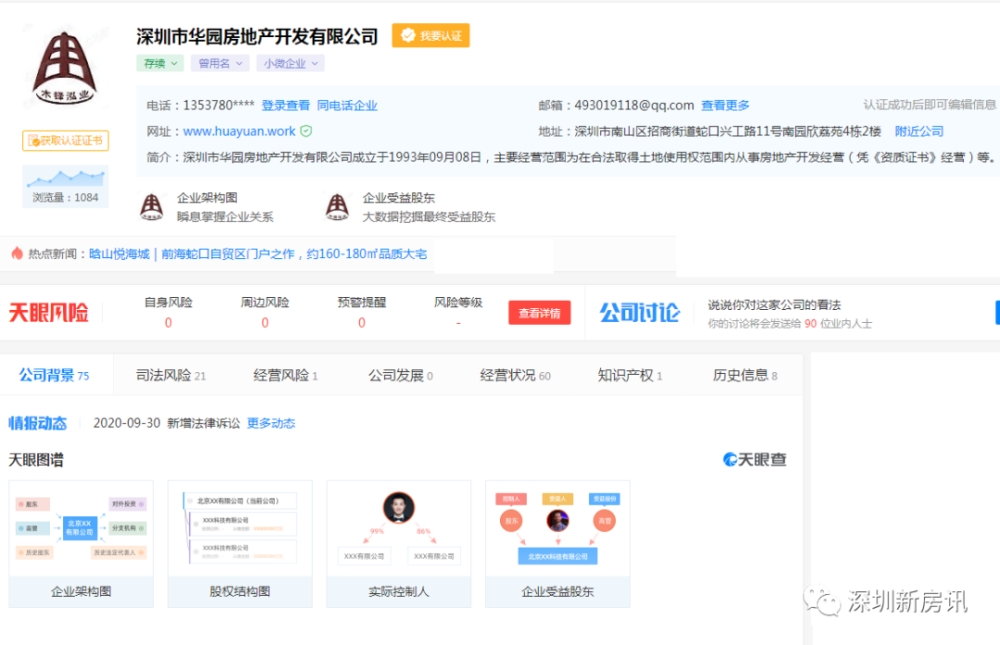Screen dimensions: 1000x645
Task: Click the 天眼查 logo beside 天眼图谱
Action: 754,459
